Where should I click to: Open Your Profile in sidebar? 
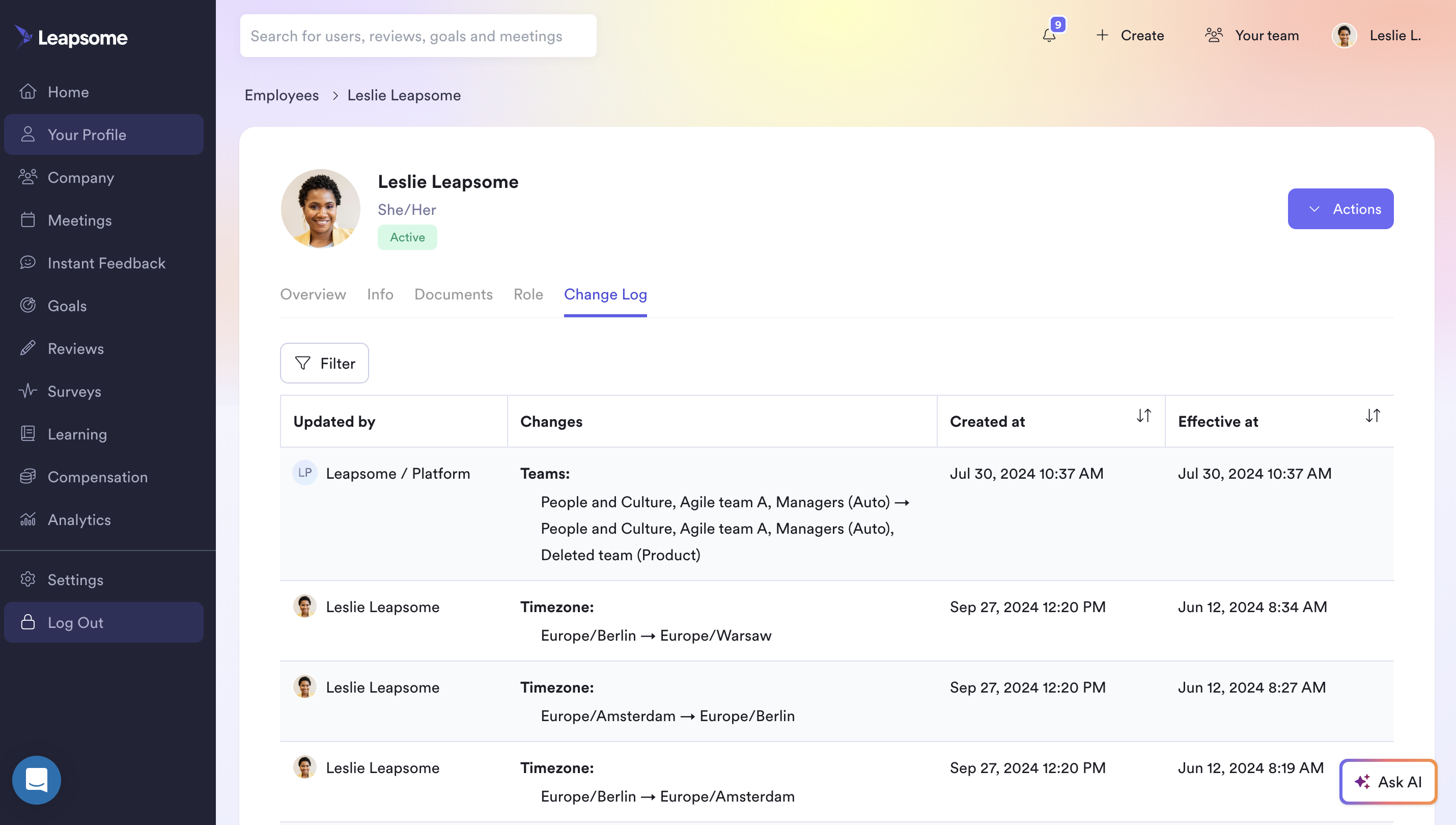[x=104, y=134]
